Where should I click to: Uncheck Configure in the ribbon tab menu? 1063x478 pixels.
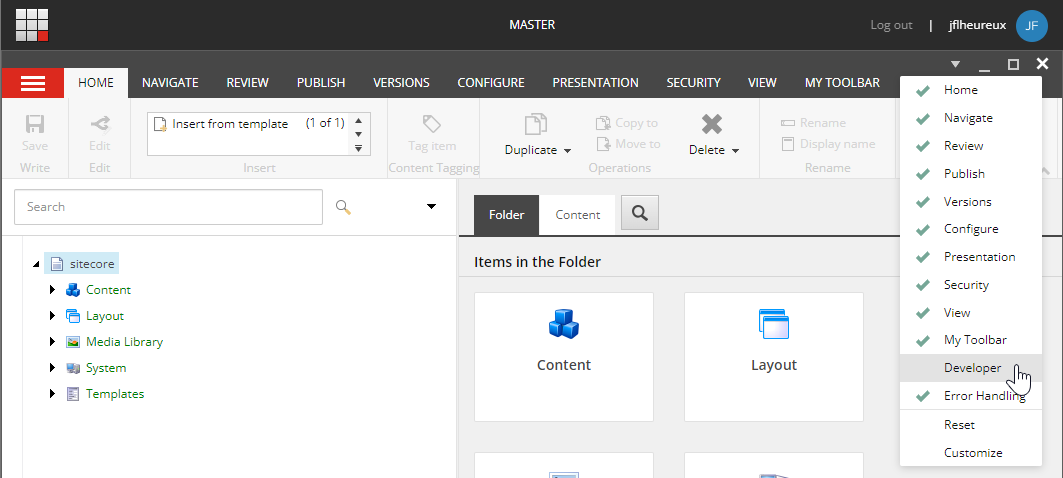[971, 229]
